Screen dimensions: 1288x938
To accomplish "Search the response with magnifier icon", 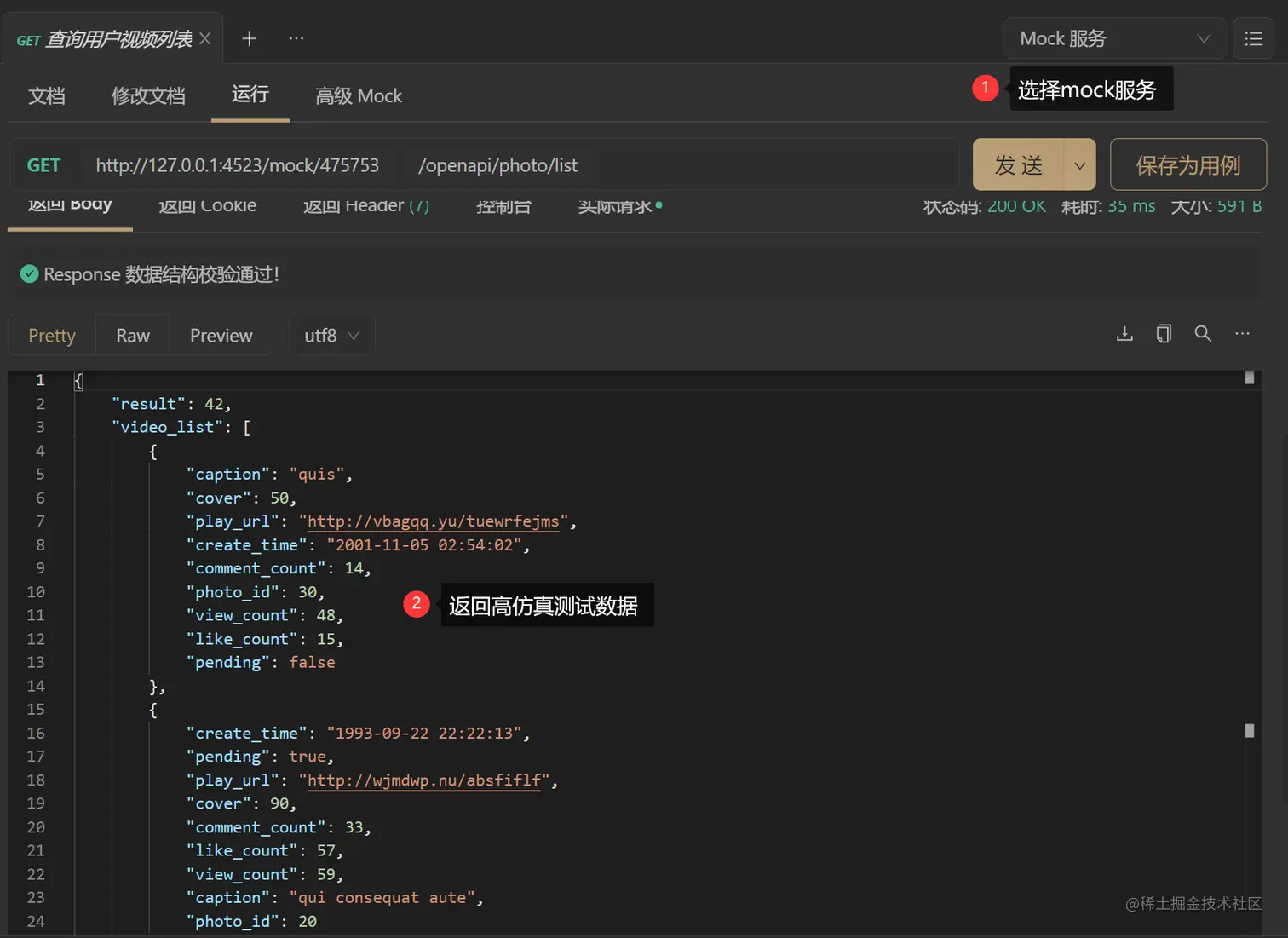I will [x=1203, y=333].
